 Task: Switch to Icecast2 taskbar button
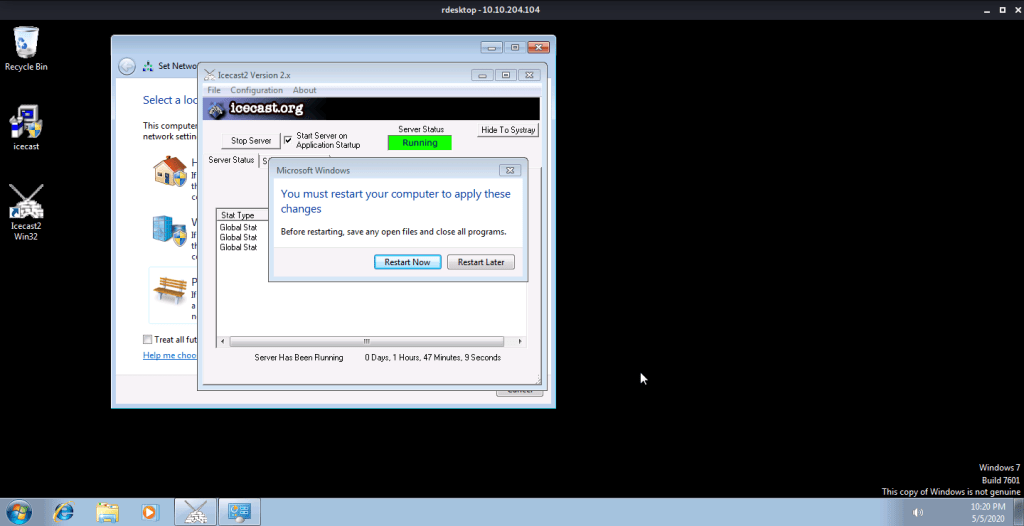click(x=195, y=512)
